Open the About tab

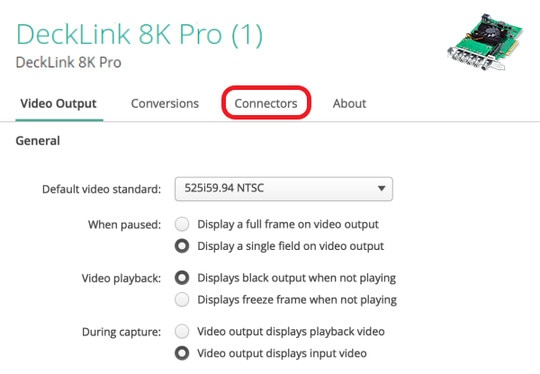pyautogui.click(x=349, y=103)
